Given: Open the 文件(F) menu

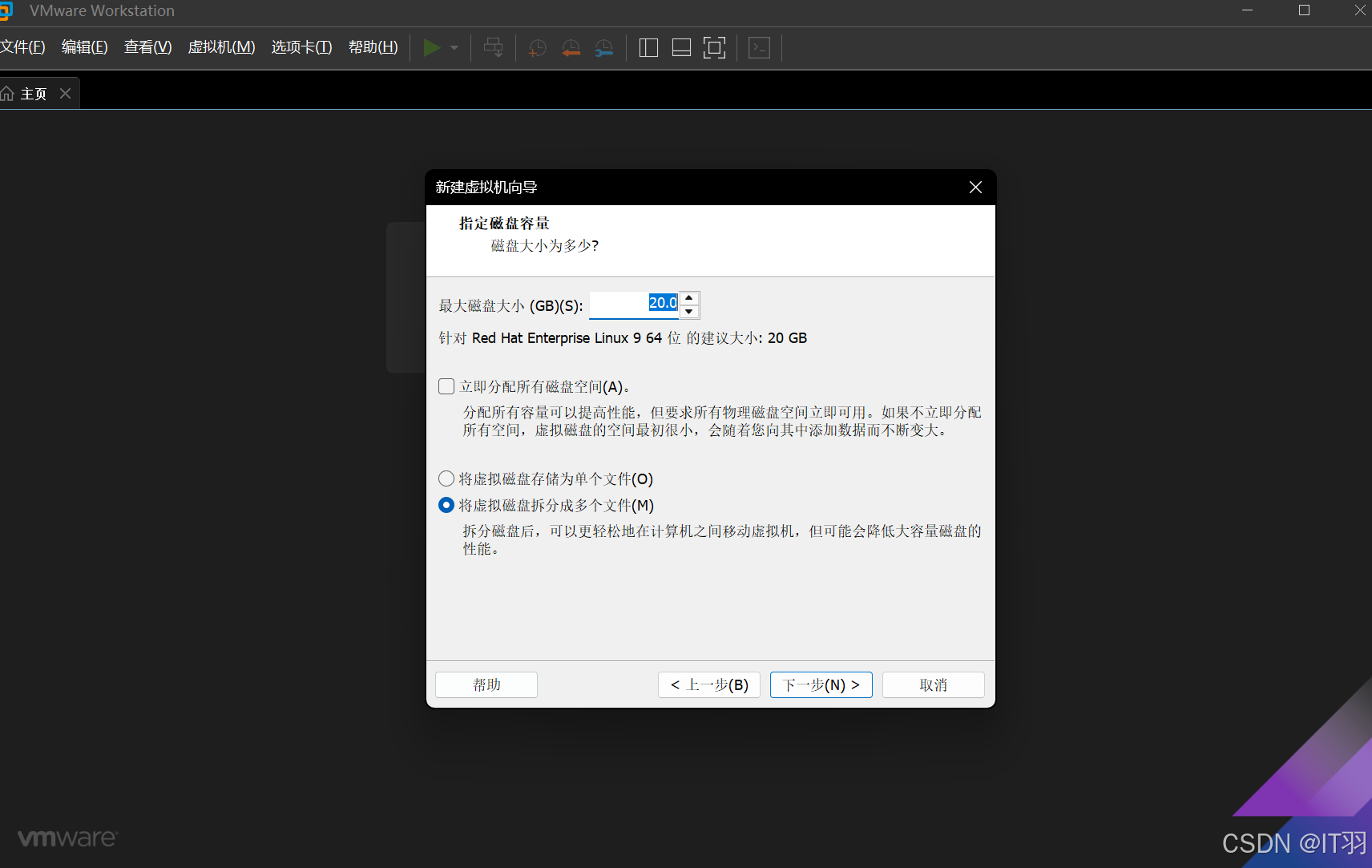Looking at the screenshot, I should pyautogui.click(x=22, y=47).
